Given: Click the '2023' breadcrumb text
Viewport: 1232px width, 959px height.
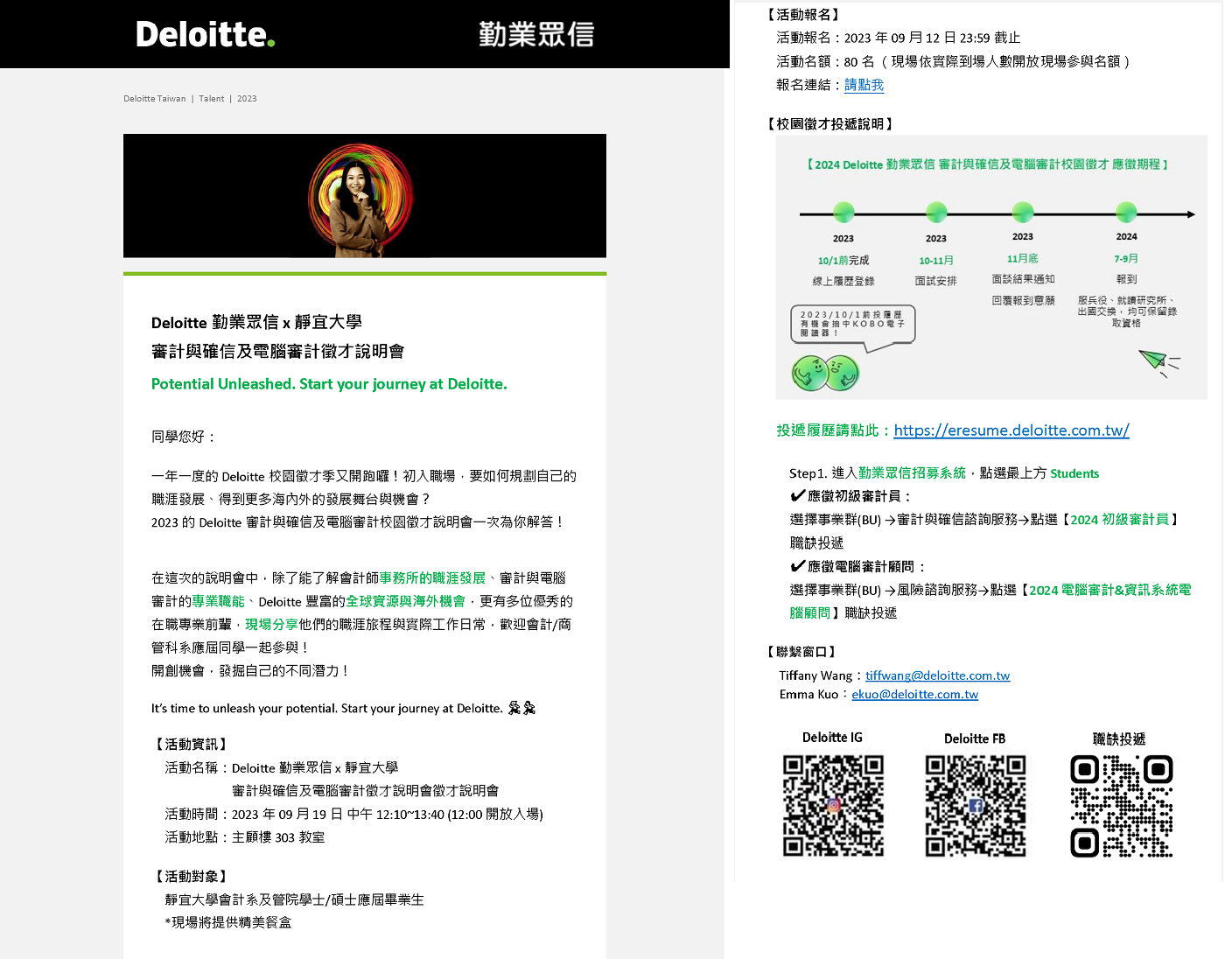Looking at the screenshot, I should (x=247, y=99).
